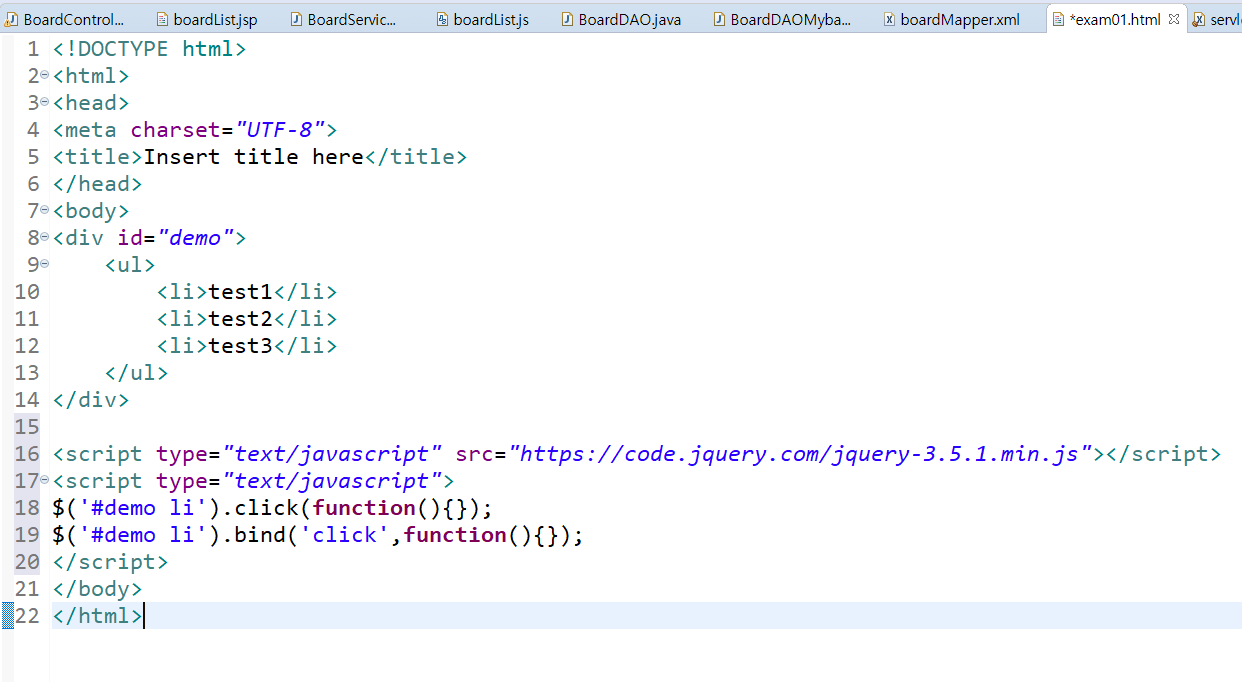This screenshot has height=682, width=1242.
Task: Close the exam01.html editor tab
Action: 1174,19
